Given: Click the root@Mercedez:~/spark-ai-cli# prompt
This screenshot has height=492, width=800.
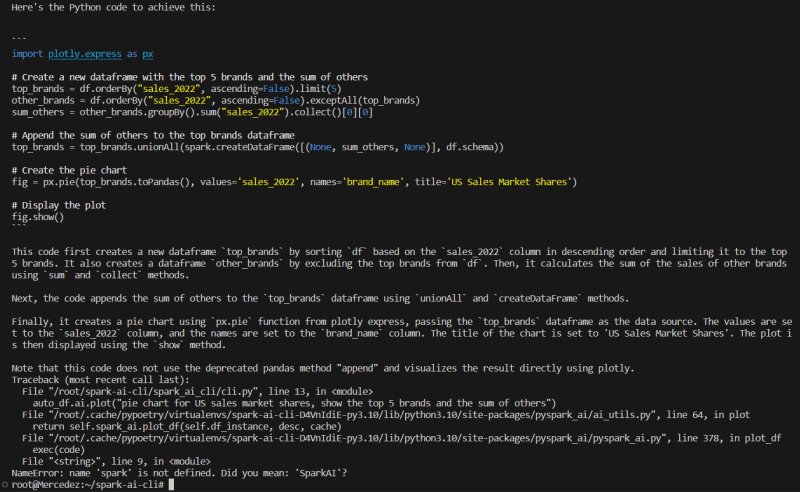Looking at the screenshot, I should click(88, 485).
